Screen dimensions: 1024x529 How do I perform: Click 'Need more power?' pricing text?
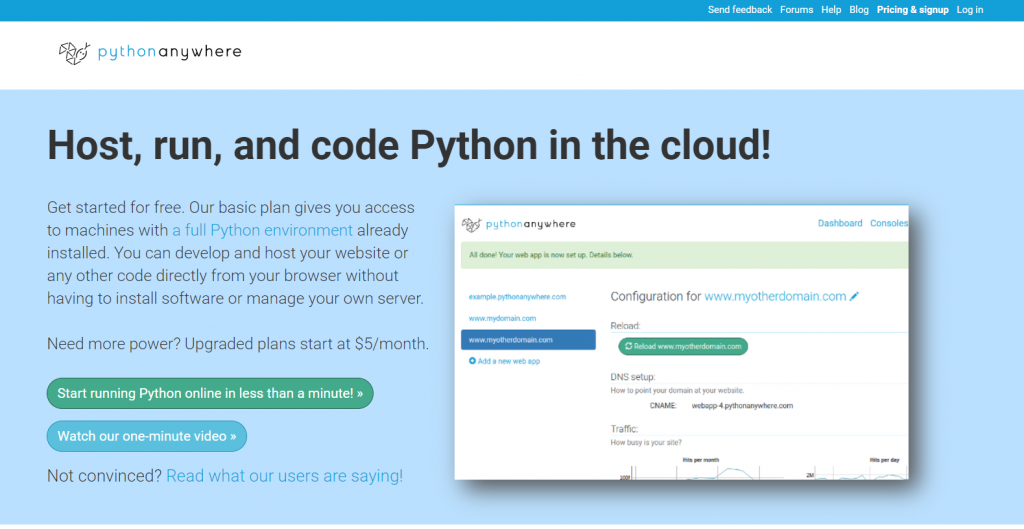coord(238,344)
